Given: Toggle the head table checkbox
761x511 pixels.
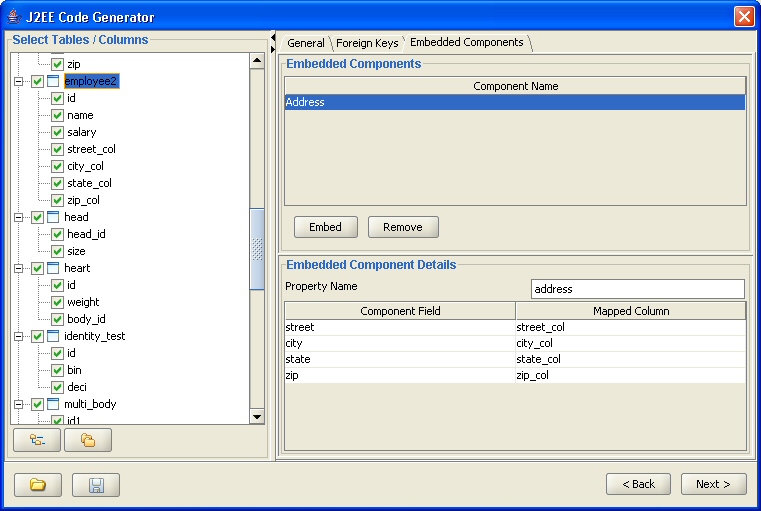Looking at the screenshot, I should coord(37,217).
